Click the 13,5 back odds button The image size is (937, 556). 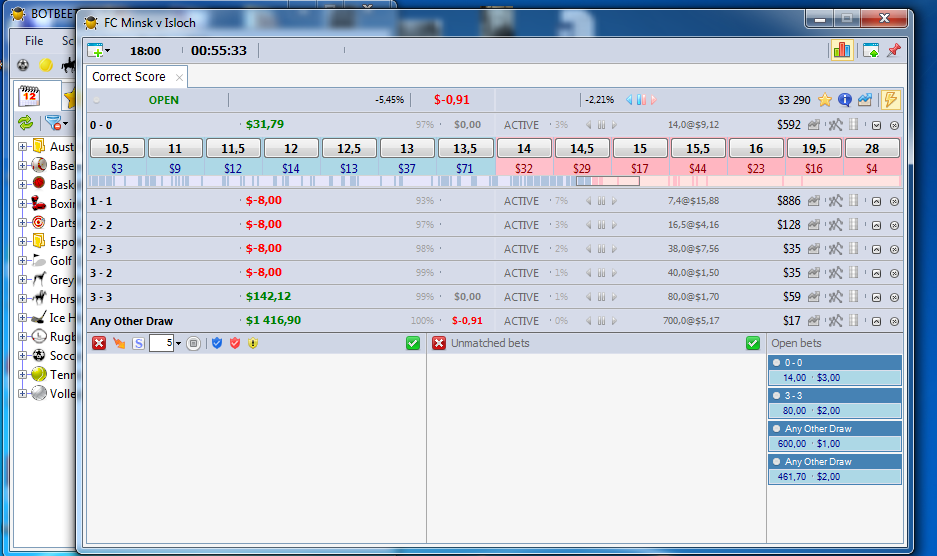point(465,148)
